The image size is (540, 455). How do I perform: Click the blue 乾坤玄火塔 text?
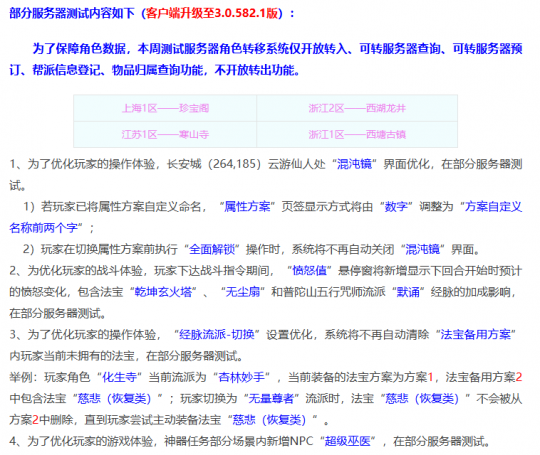[x=163, y=292]
